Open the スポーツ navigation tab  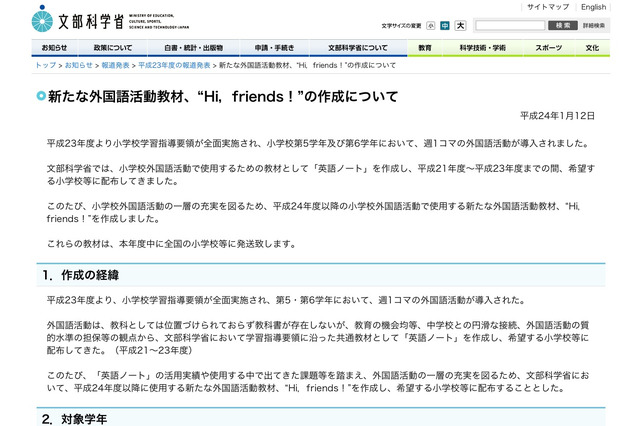click(549, 48)
